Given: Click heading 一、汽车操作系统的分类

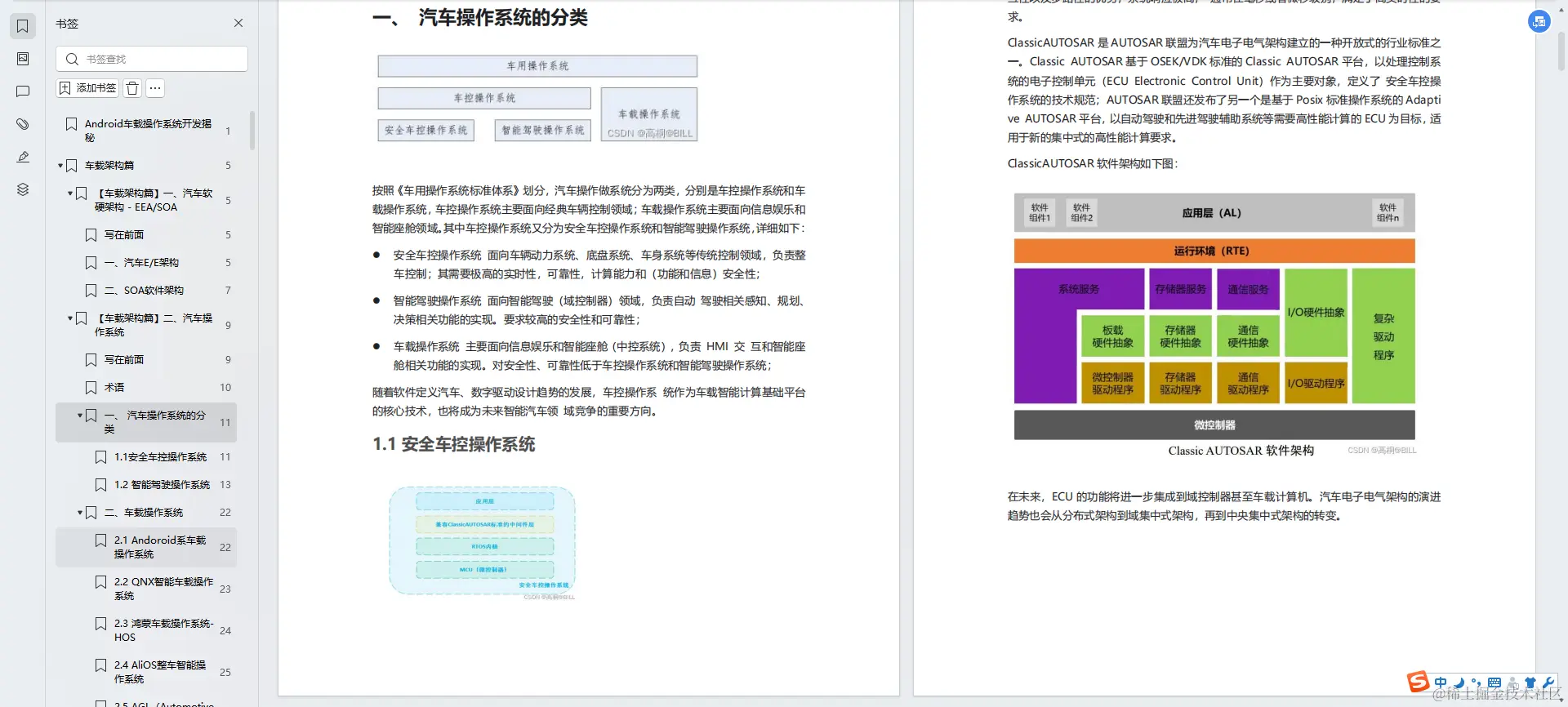Looking at the screenshot, I should coord(480,18).
